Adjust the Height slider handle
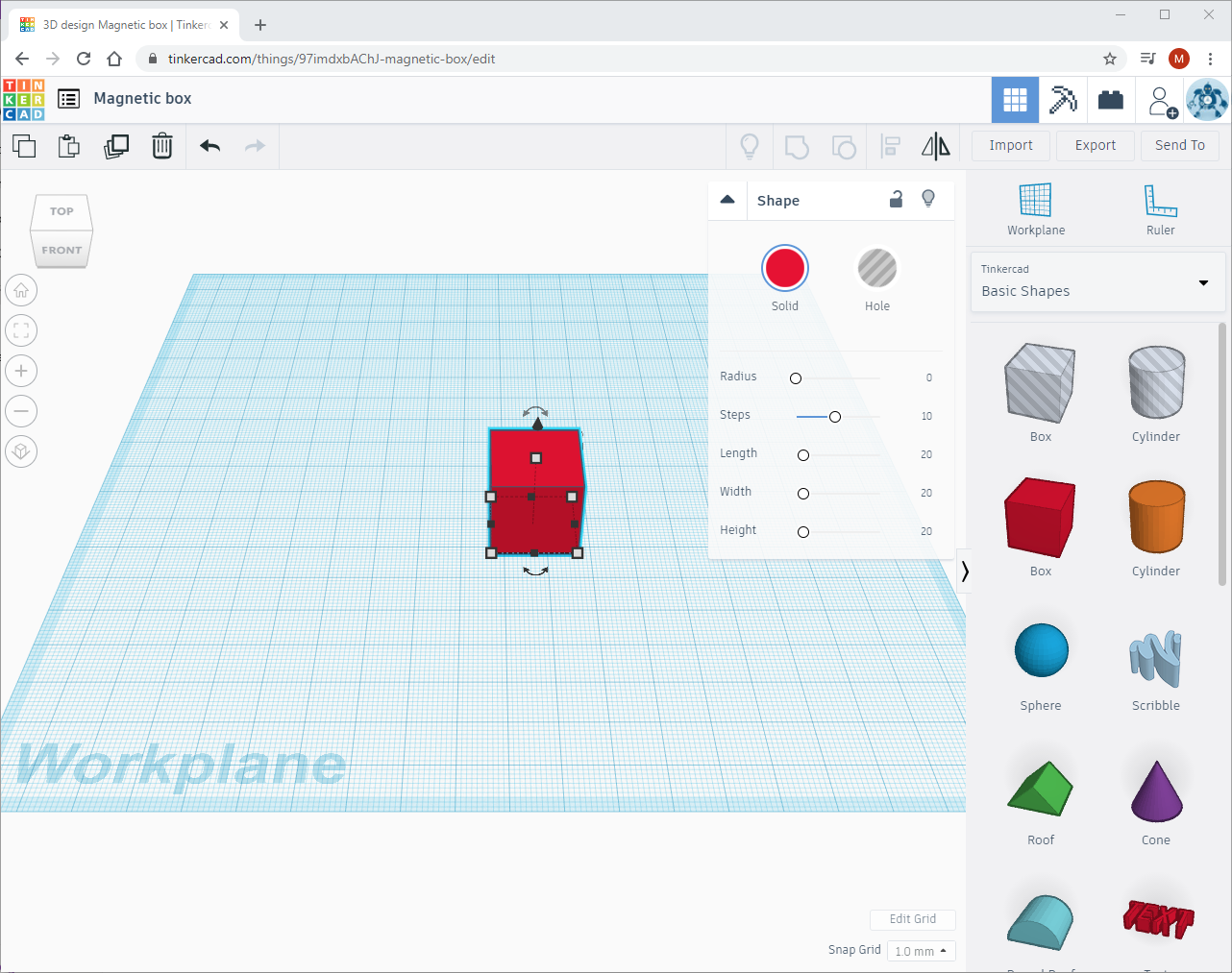The height and width of the screenshot is (973, 1232). 803,532
